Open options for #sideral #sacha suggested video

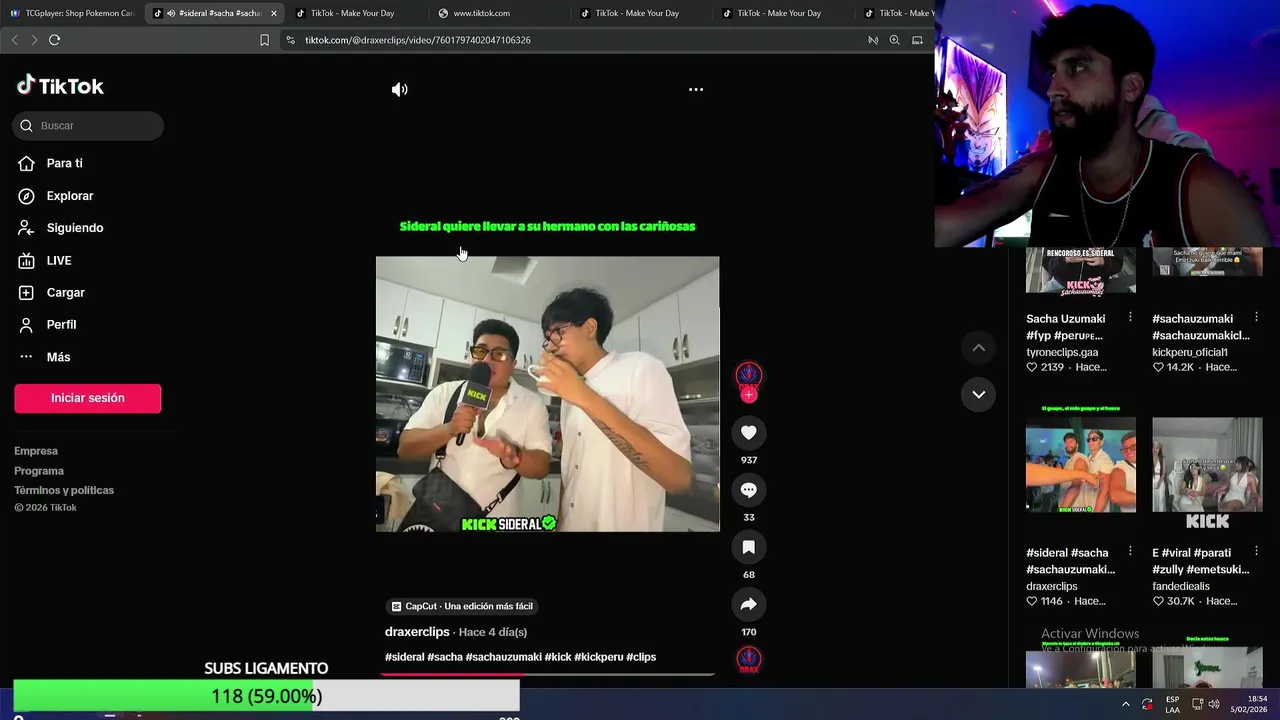point(1130,551)
